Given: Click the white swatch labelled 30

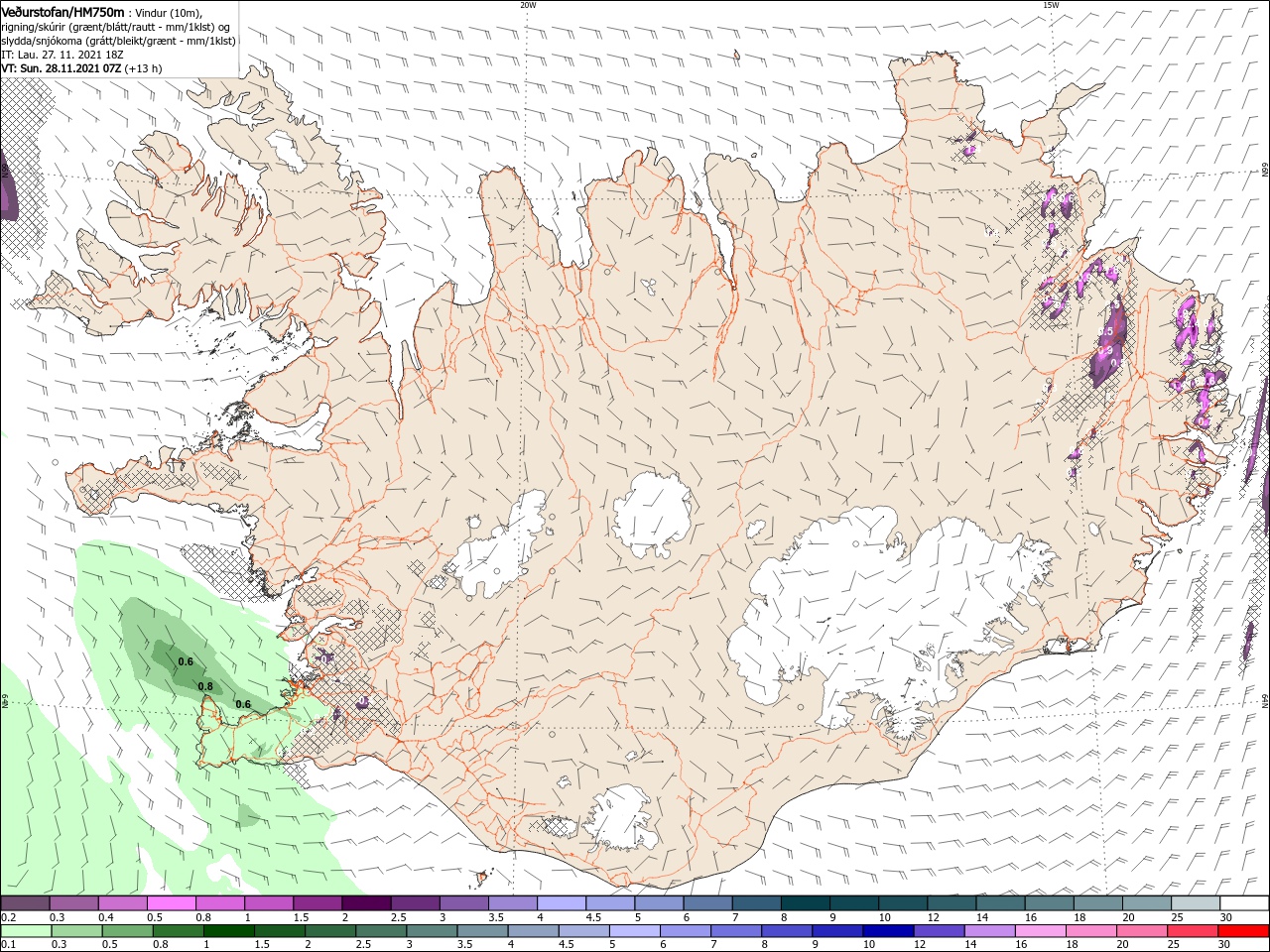Looking at the screenshot, I should pos(1244,903).
